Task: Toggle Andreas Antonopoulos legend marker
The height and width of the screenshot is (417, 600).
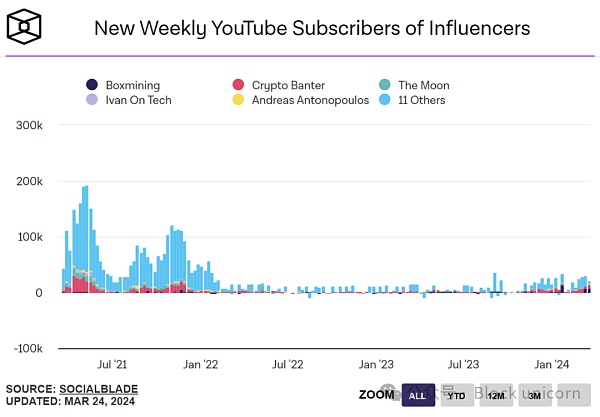Action: coord(238,100)
